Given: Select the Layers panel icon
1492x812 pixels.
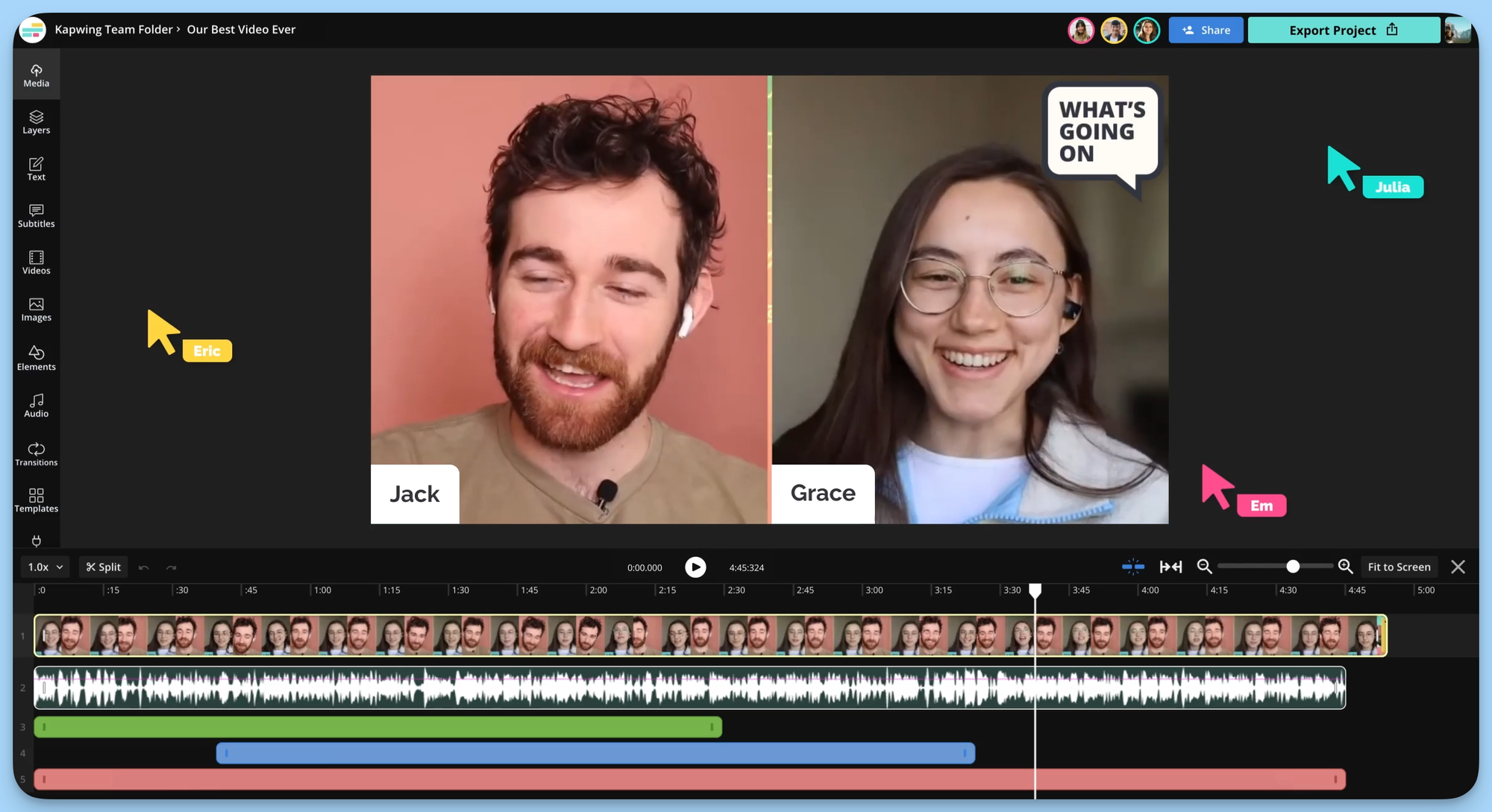Looking at the screenshot, I should point(36,122).
